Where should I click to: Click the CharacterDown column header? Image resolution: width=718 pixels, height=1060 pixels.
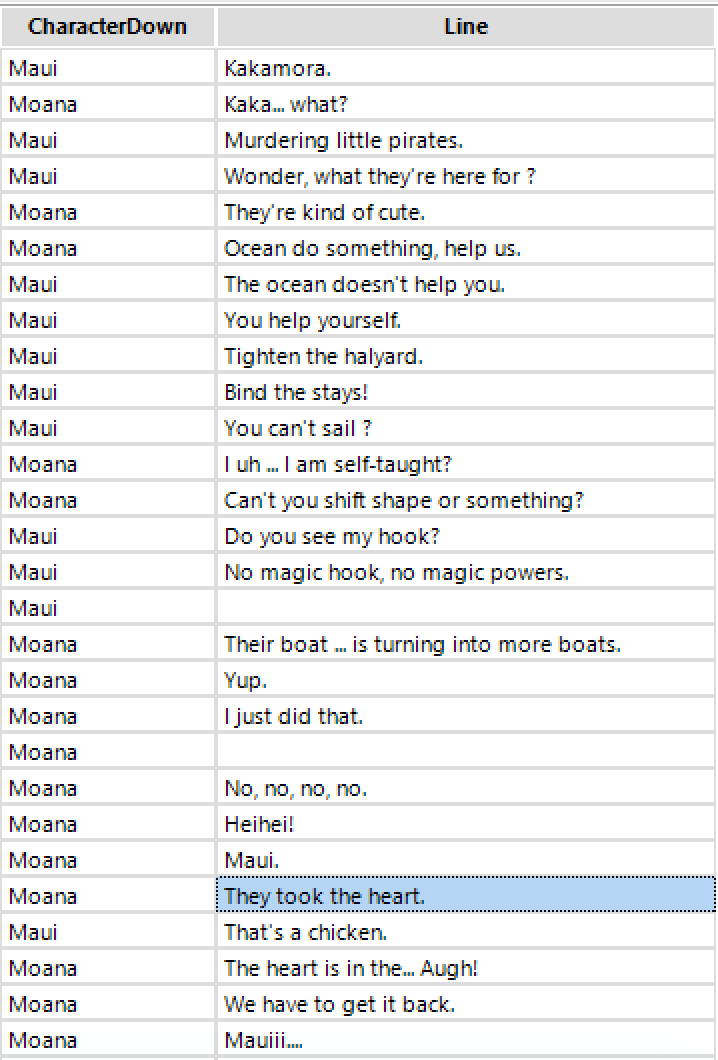tap(107, 26)
